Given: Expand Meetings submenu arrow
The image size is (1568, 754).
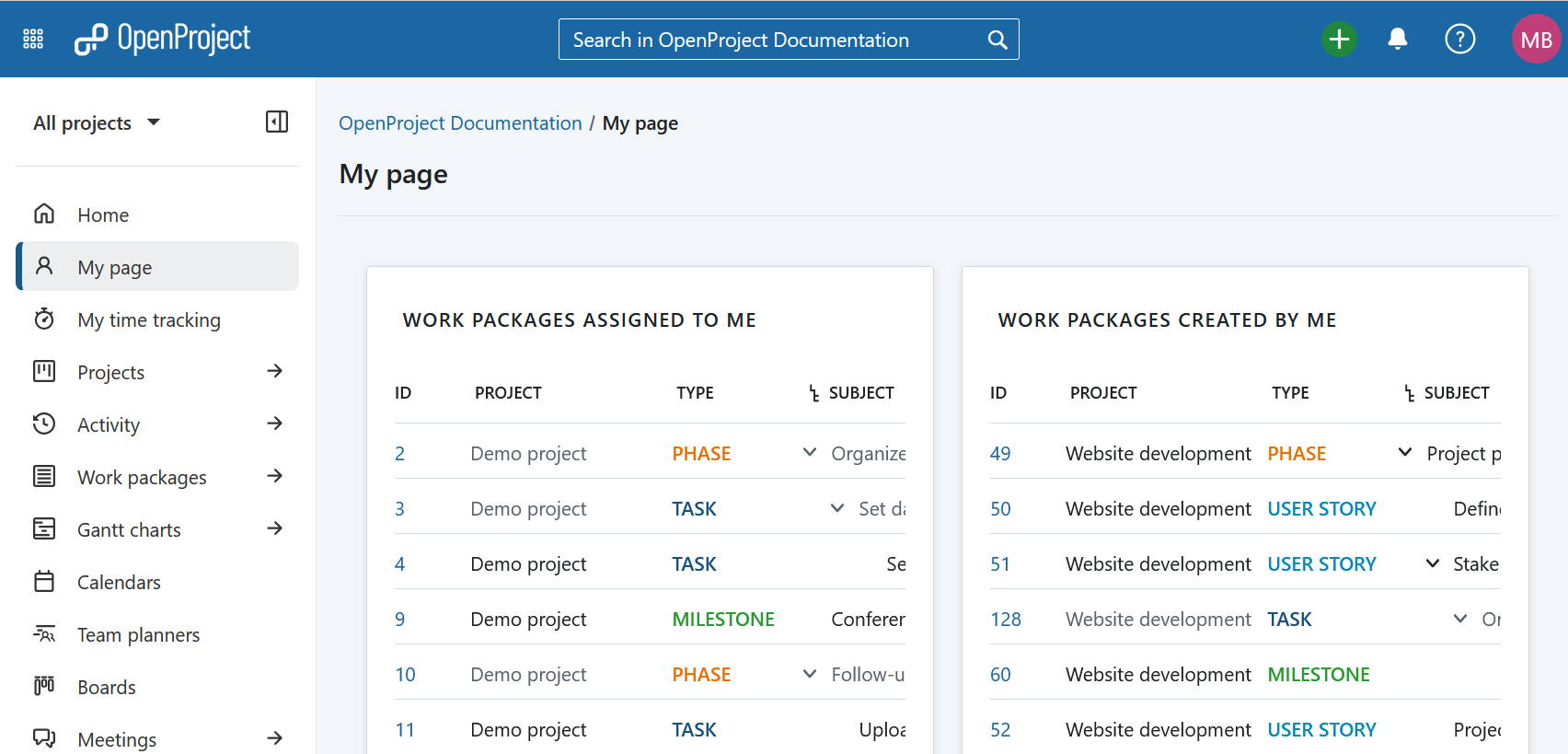Looking at the screenshot, I should (274, 738).
